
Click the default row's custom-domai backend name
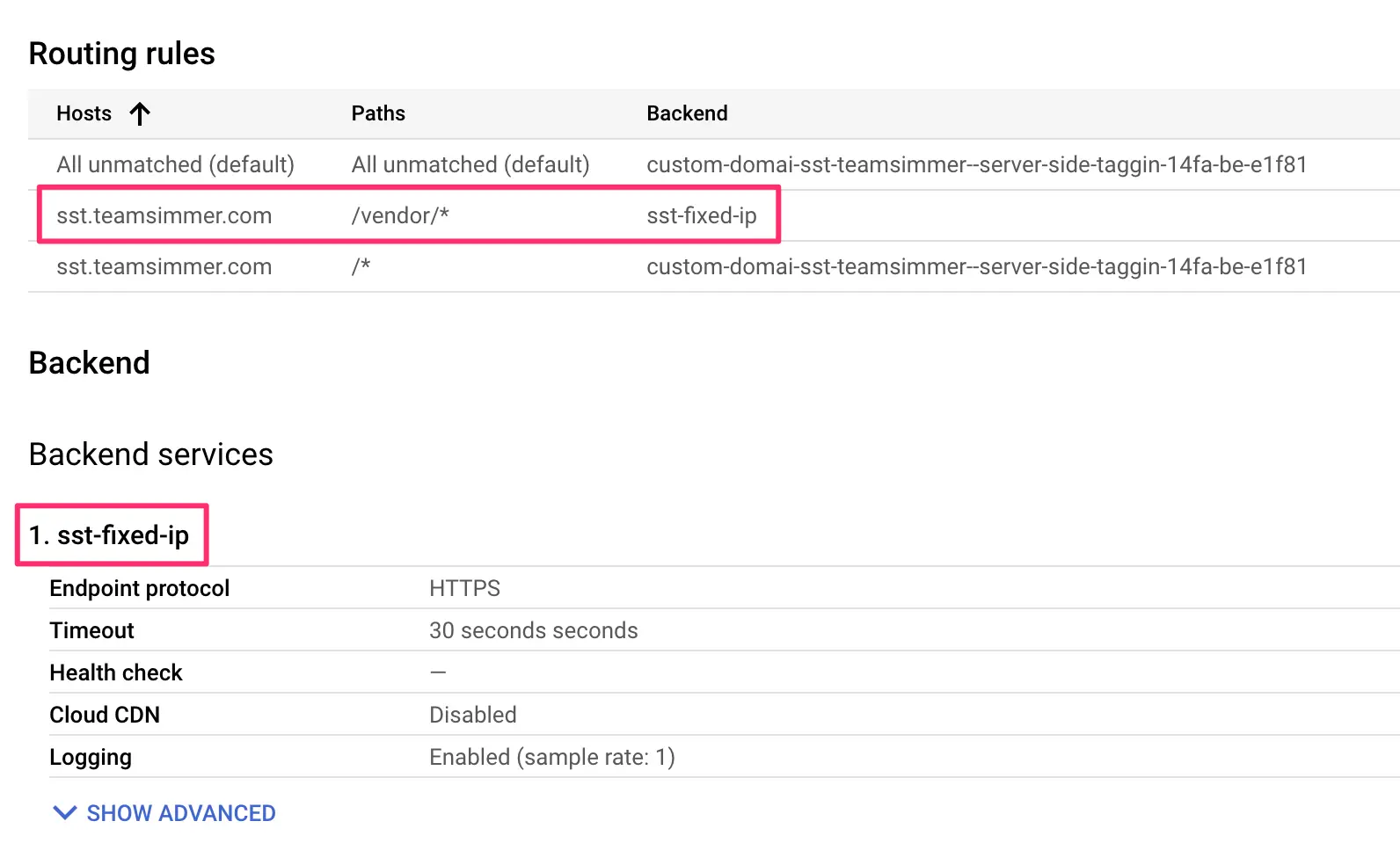pyautogui.click(x=976, y=164)
